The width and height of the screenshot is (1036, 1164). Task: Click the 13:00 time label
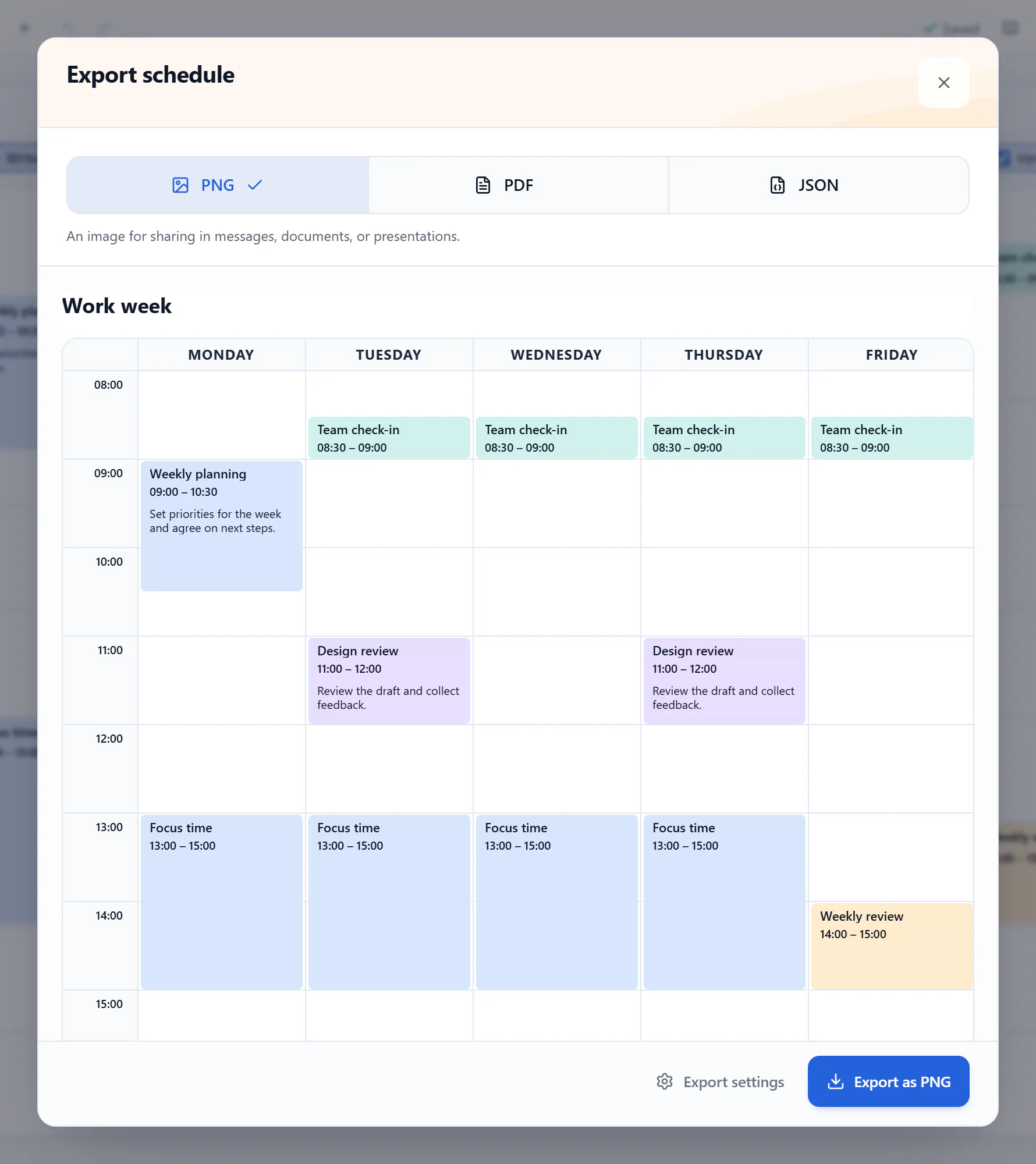[x=109, y=827]
